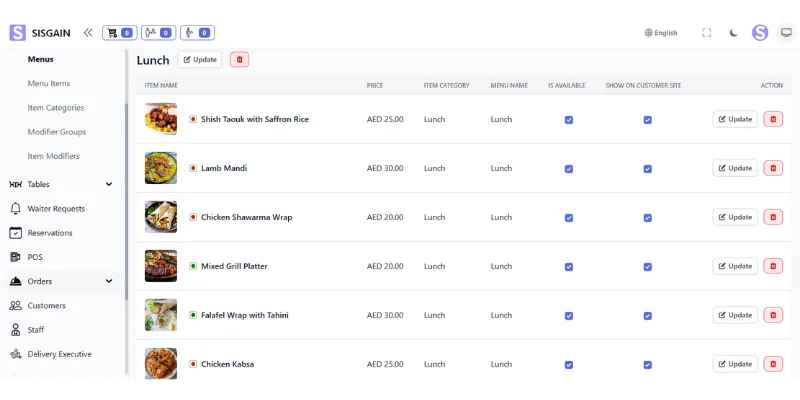Delete the Lamb Mandi item
The height and width of the screenshot is (400, 800).
pos(773,168)
